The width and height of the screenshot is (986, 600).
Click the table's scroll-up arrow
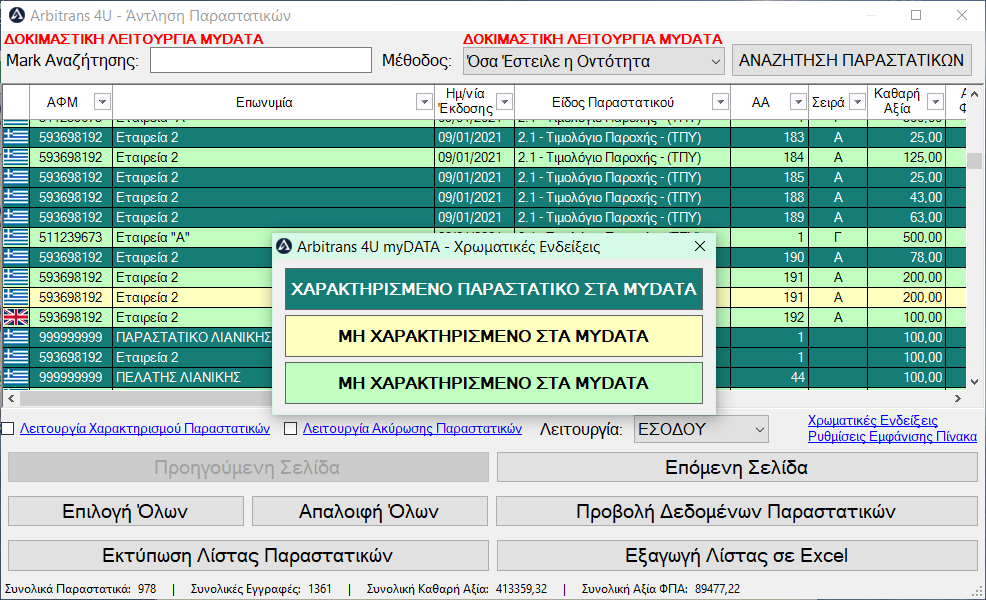[974, 94]
